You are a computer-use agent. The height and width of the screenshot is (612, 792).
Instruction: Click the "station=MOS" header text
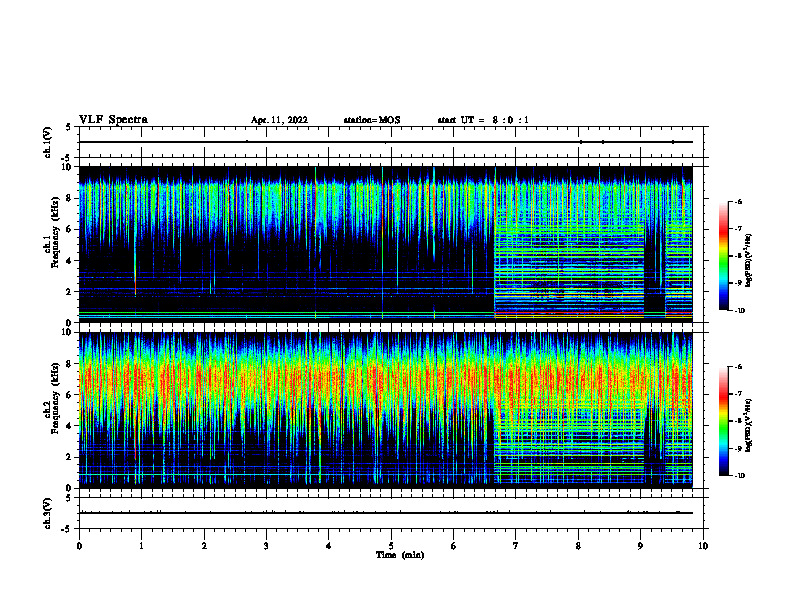(x=372, y=120)
